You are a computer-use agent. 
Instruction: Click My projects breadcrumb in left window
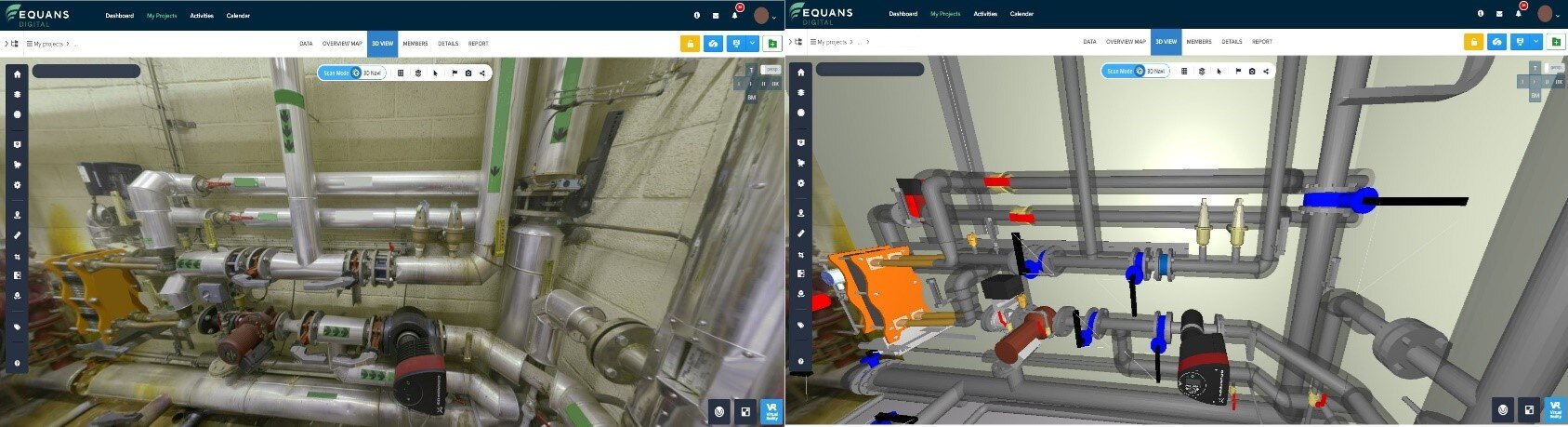click(x=48, y=44)
